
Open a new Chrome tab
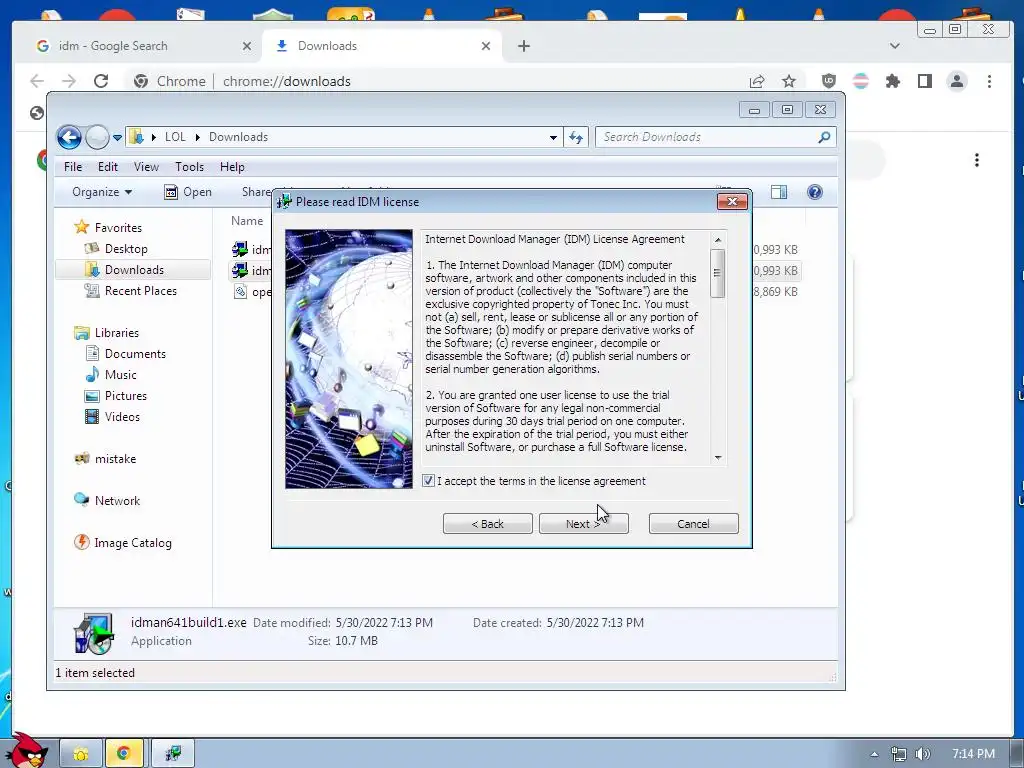(524, 46)
